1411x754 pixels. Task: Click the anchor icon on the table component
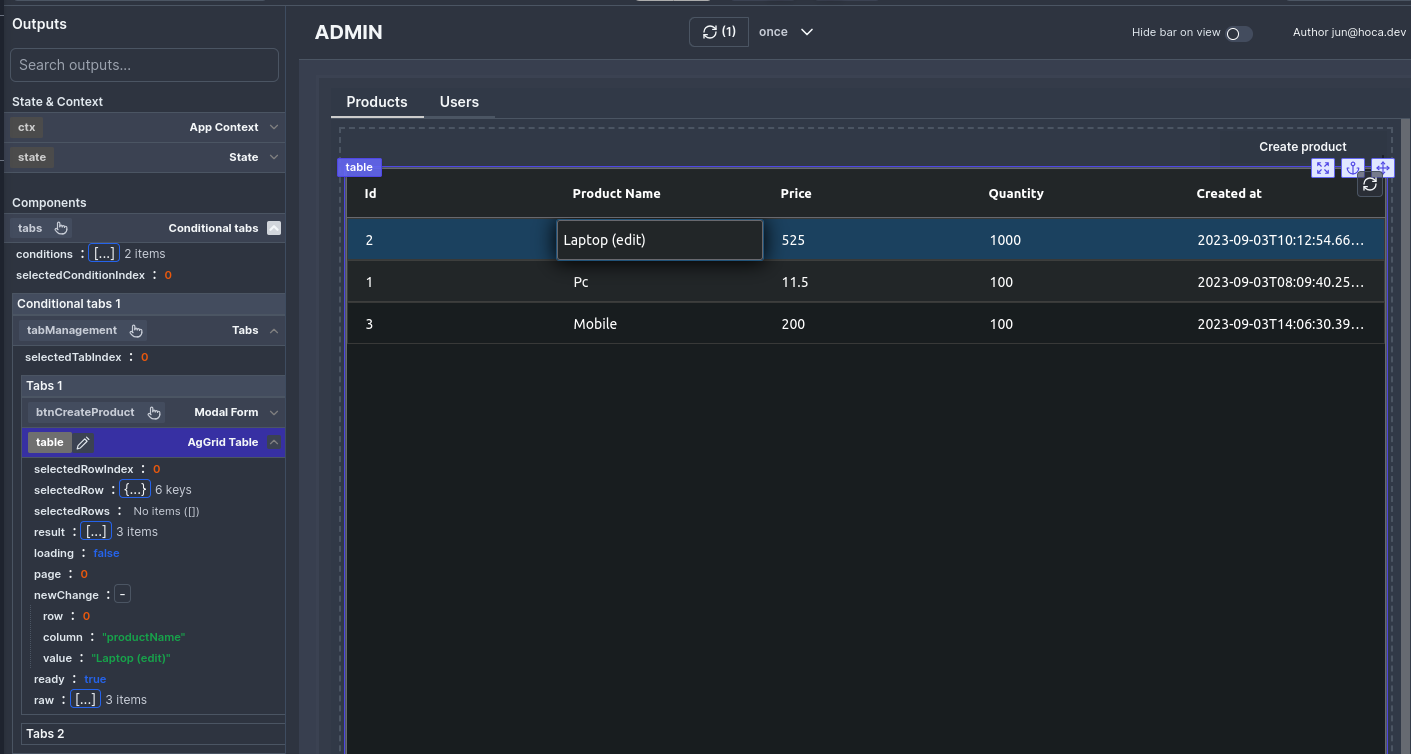[1353, 167]
